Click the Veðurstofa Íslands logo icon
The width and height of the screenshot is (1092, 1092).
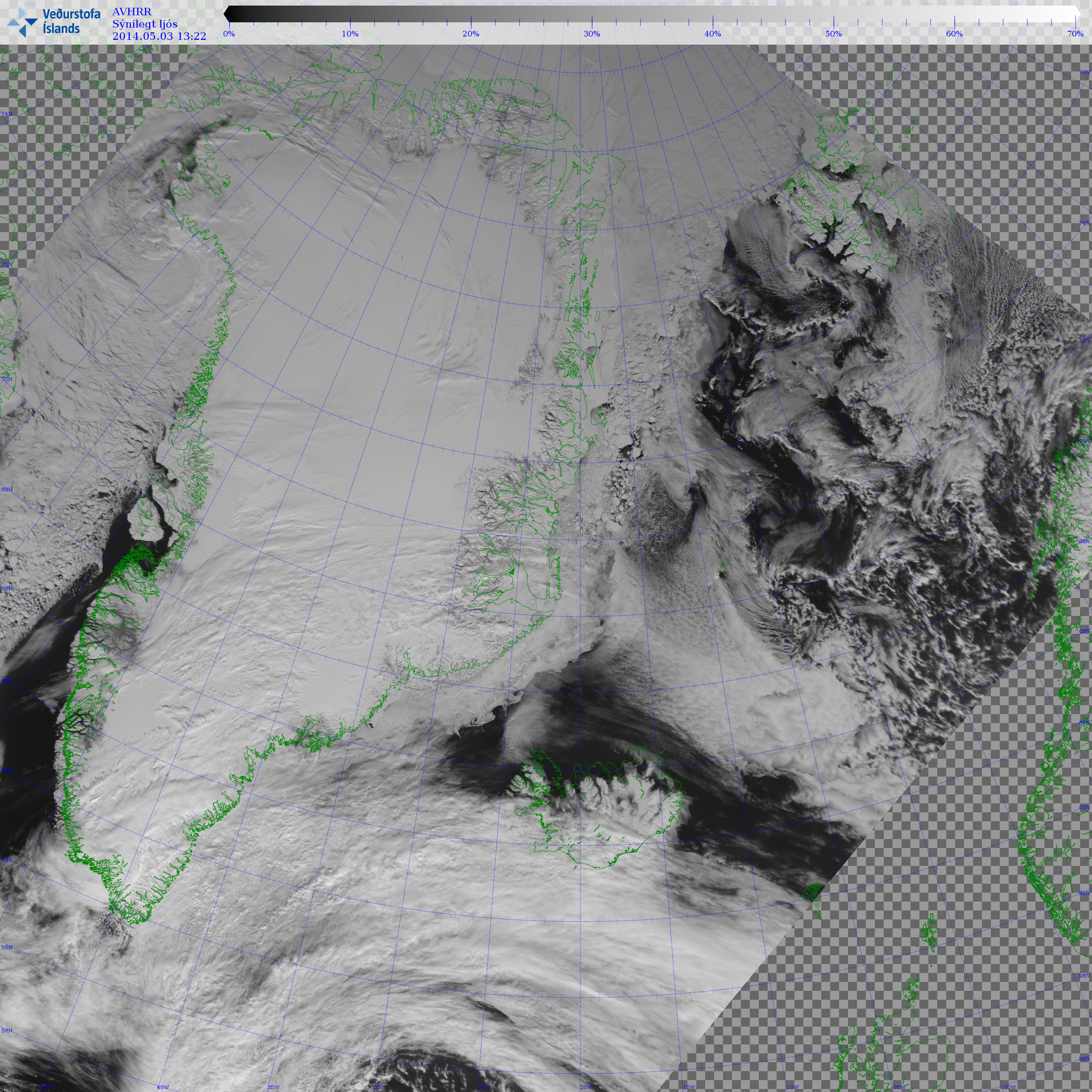tap(23, 23)
